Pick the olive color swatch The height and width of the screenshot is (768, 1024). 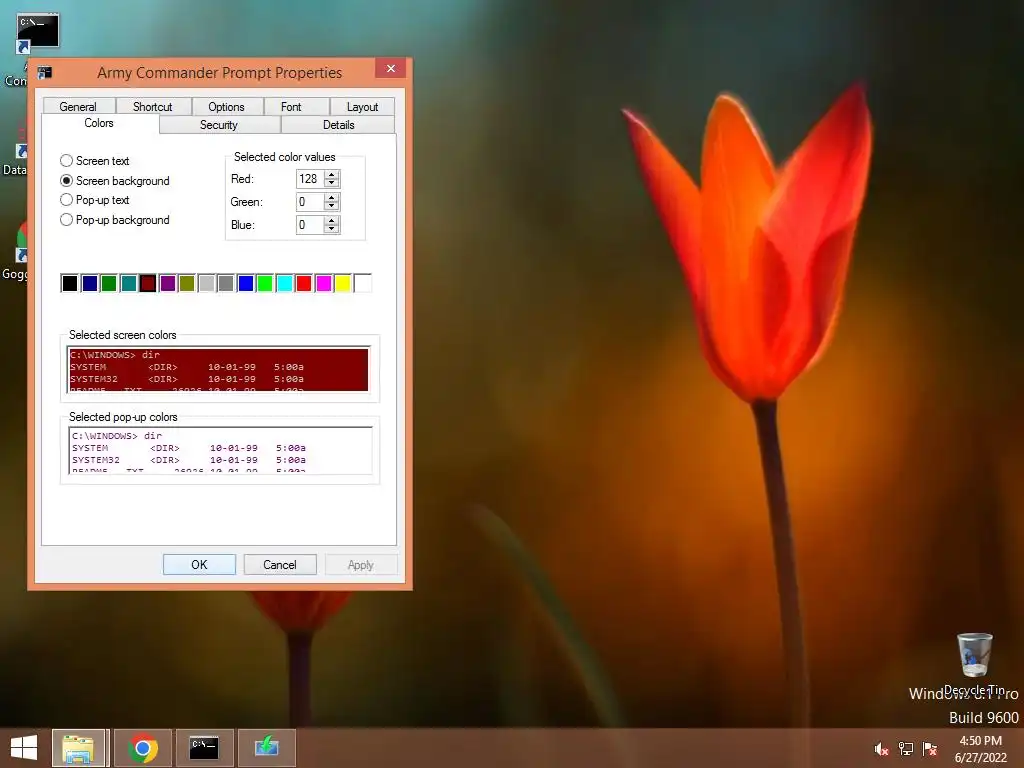[187, 283]
